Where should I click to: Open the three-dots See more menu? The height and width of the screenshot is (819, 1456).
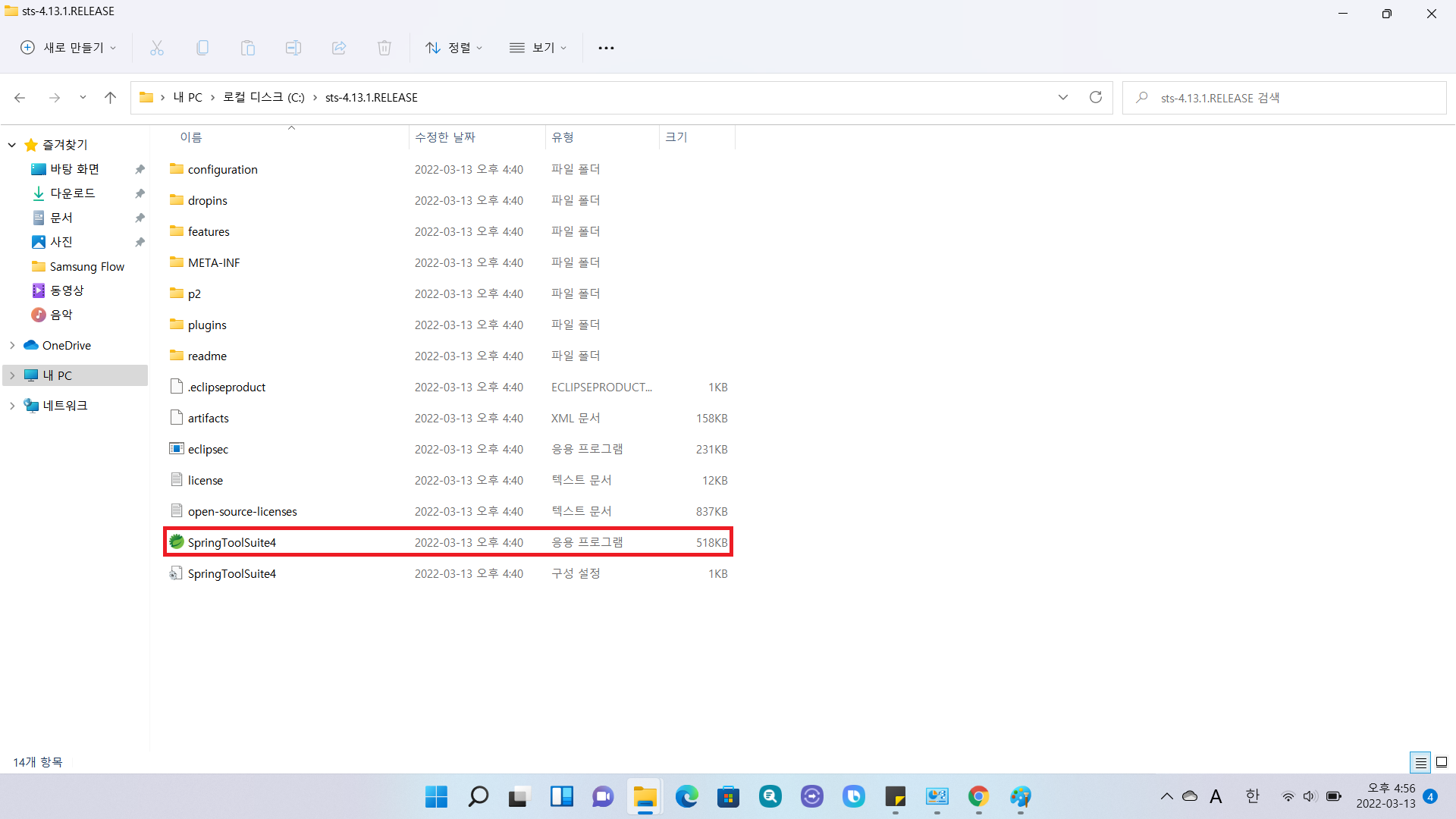pos(606,48)
